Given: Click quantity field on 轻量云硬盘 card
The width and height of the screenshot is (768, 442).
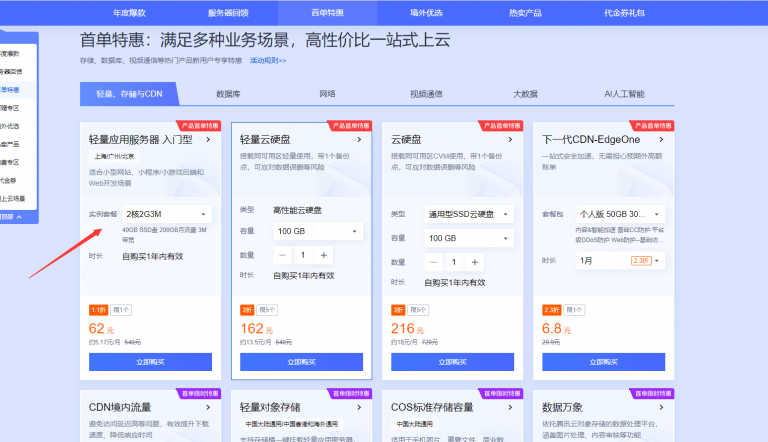Looking at the screenshot, I should pyautogui.click(x=303, y=255).
